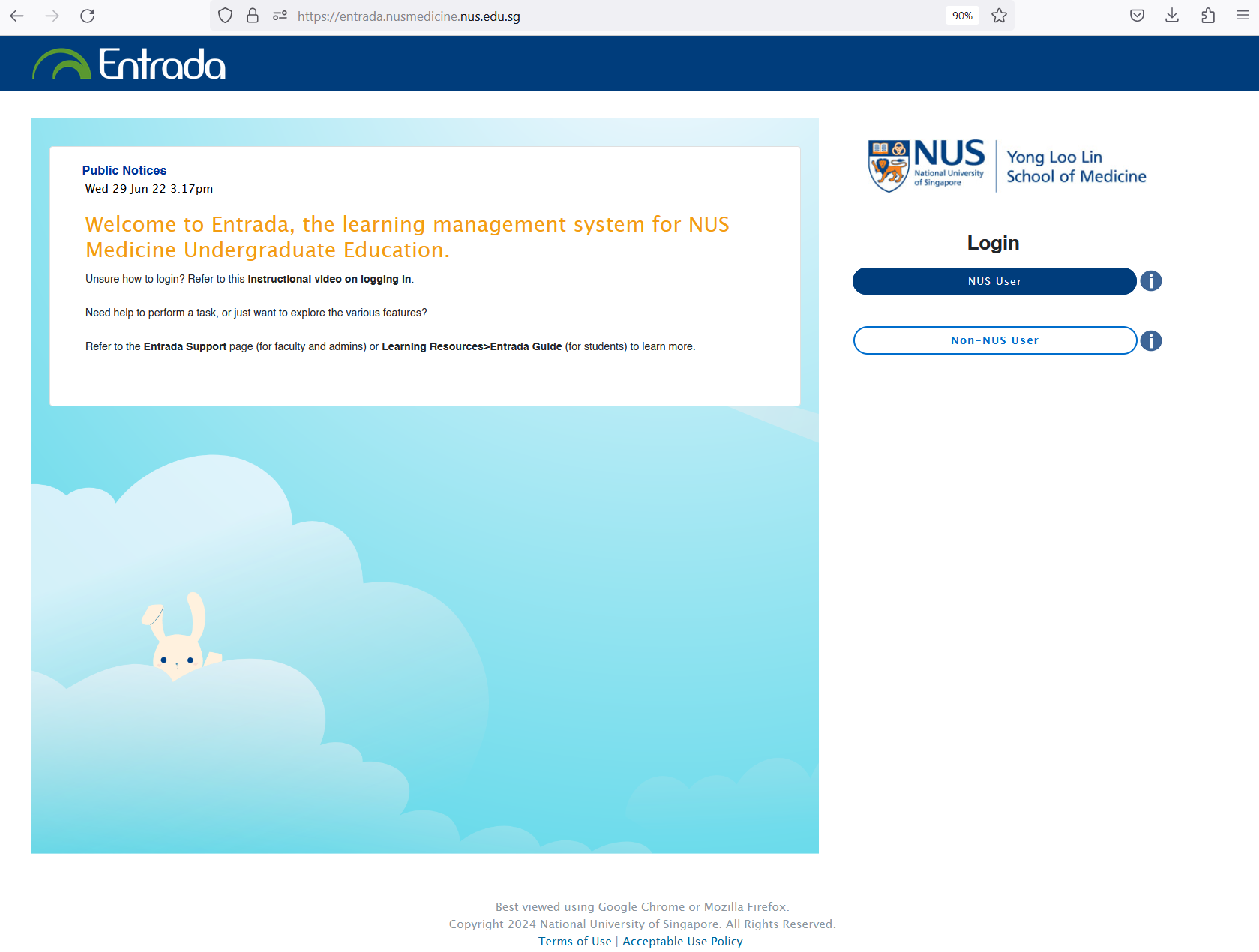1259x952 pixels.
Task: Bookmark this page with the star icon
Action: tap(999, 16)
